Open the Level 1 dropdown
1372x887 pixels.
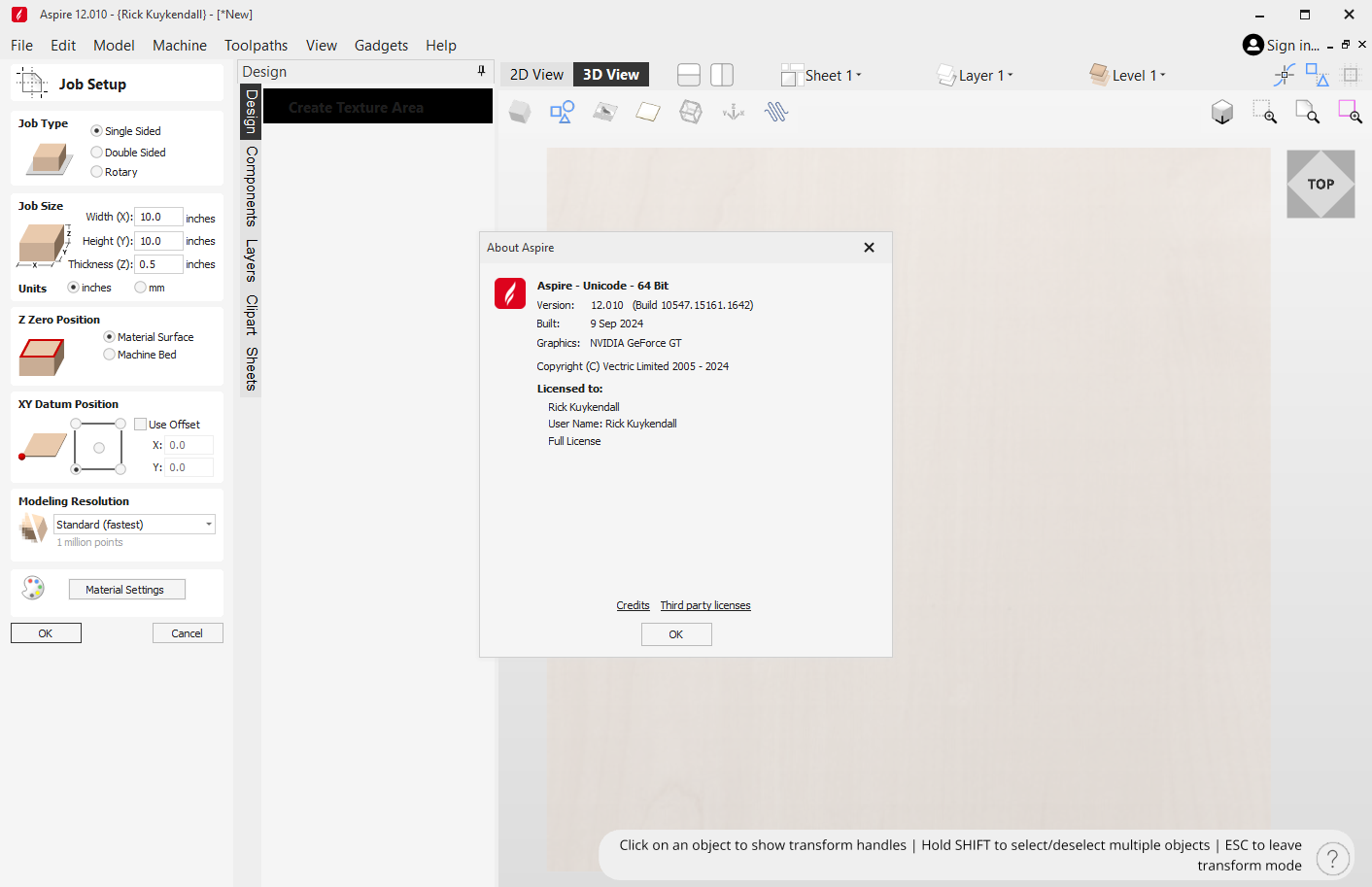point(1128,76)
